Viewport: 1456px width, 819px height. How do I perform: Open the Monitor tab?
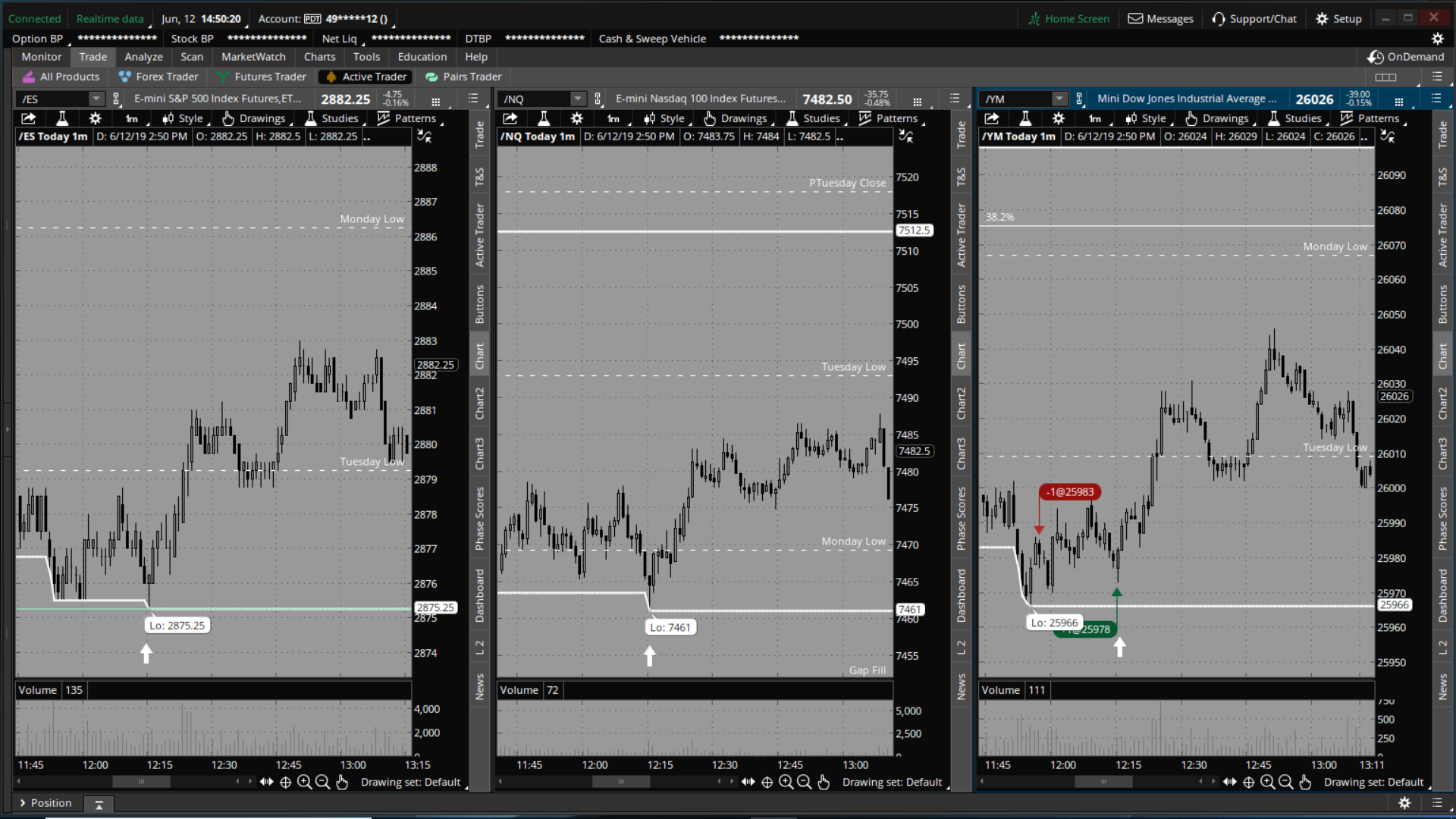pos(42,57)
